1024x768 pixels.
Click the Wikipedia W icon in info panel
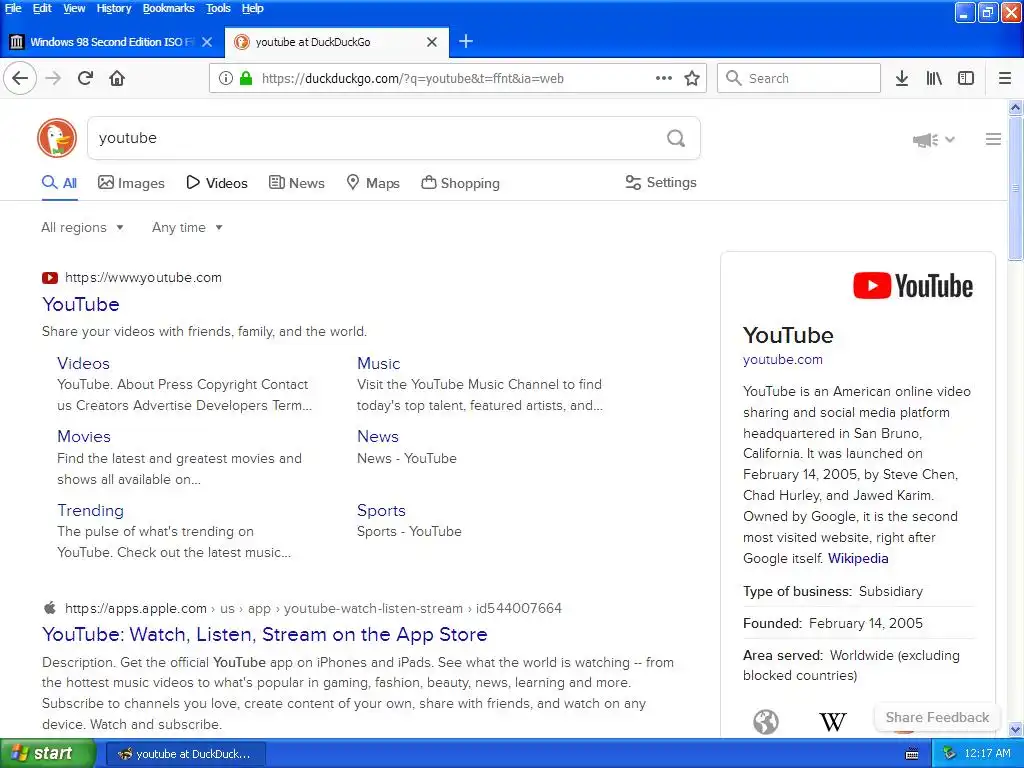pos(833,722)
